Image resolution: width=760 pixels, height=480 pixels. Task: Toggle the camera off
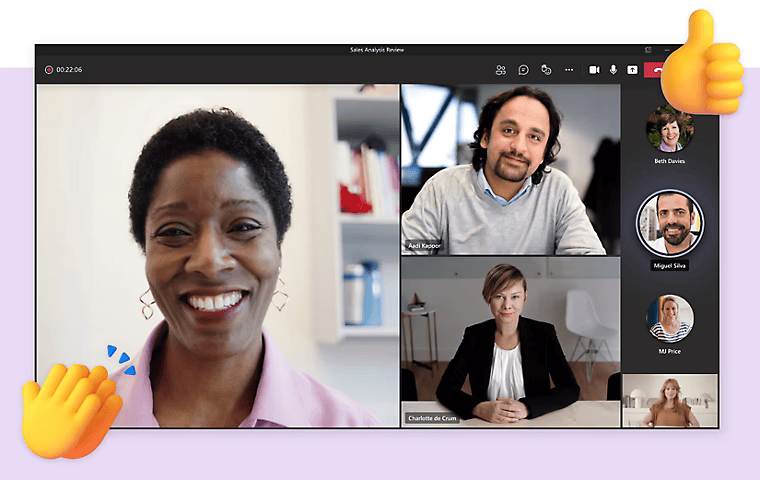tap(594, 70)
